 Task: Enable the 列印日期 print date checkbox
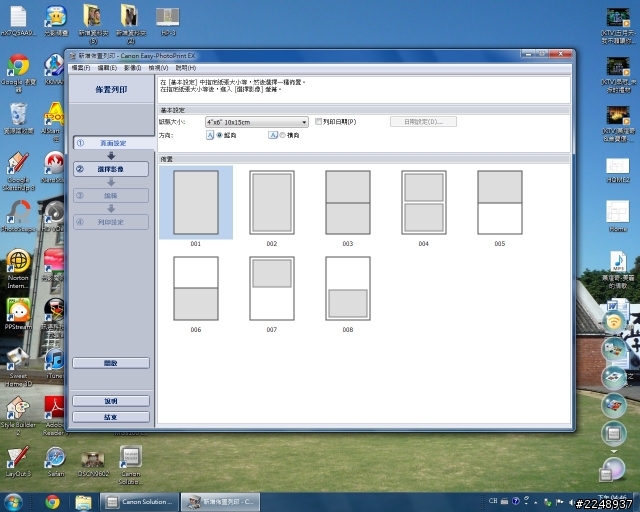point(319,121)
